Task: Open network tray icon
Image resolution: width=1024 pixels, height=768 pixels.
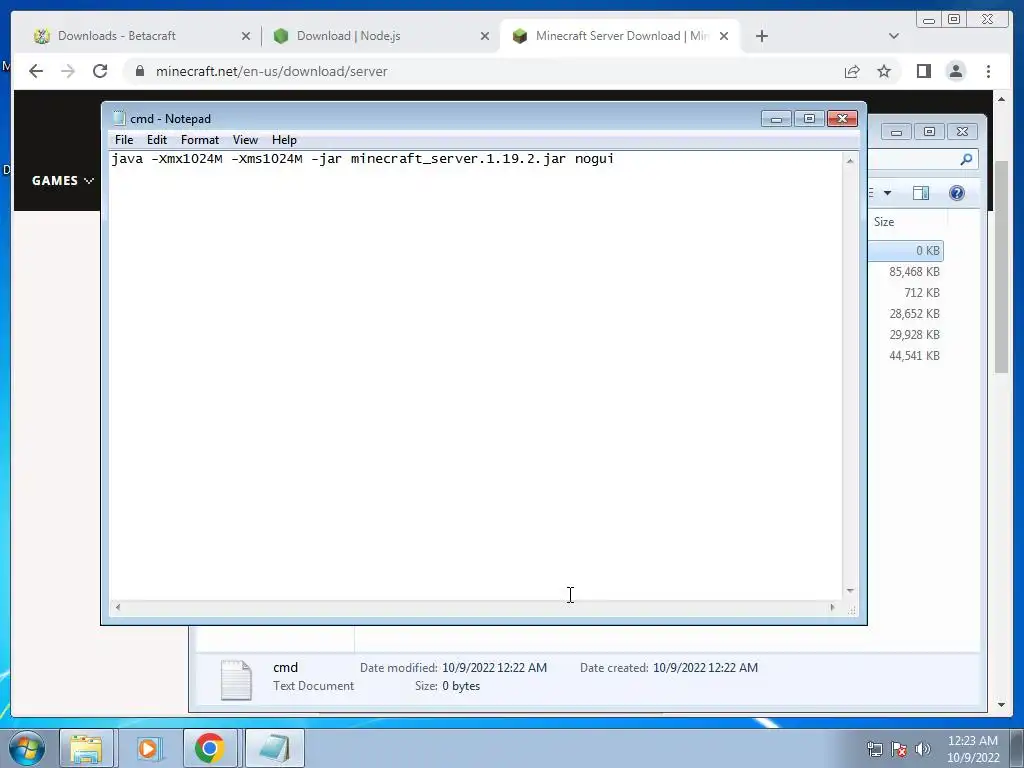Action: click(x=874, y=749)
